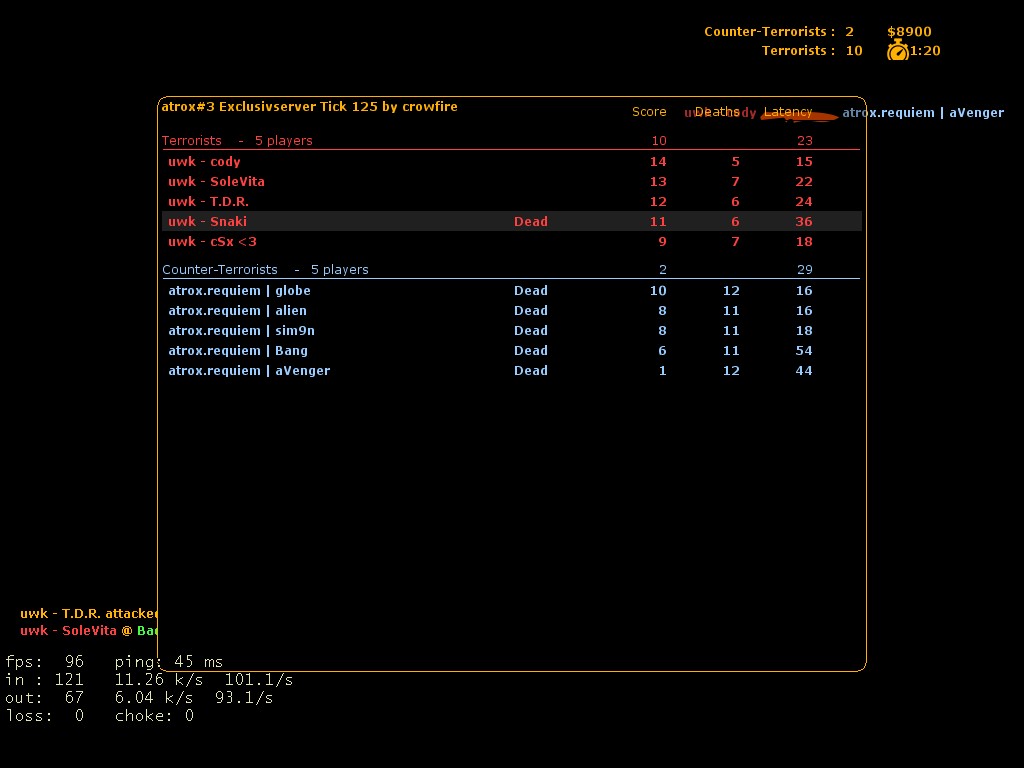The height and width of the screenshot is (768, 1024).
Task: Click the $8900 money display
Action: (x=908, y=32)
